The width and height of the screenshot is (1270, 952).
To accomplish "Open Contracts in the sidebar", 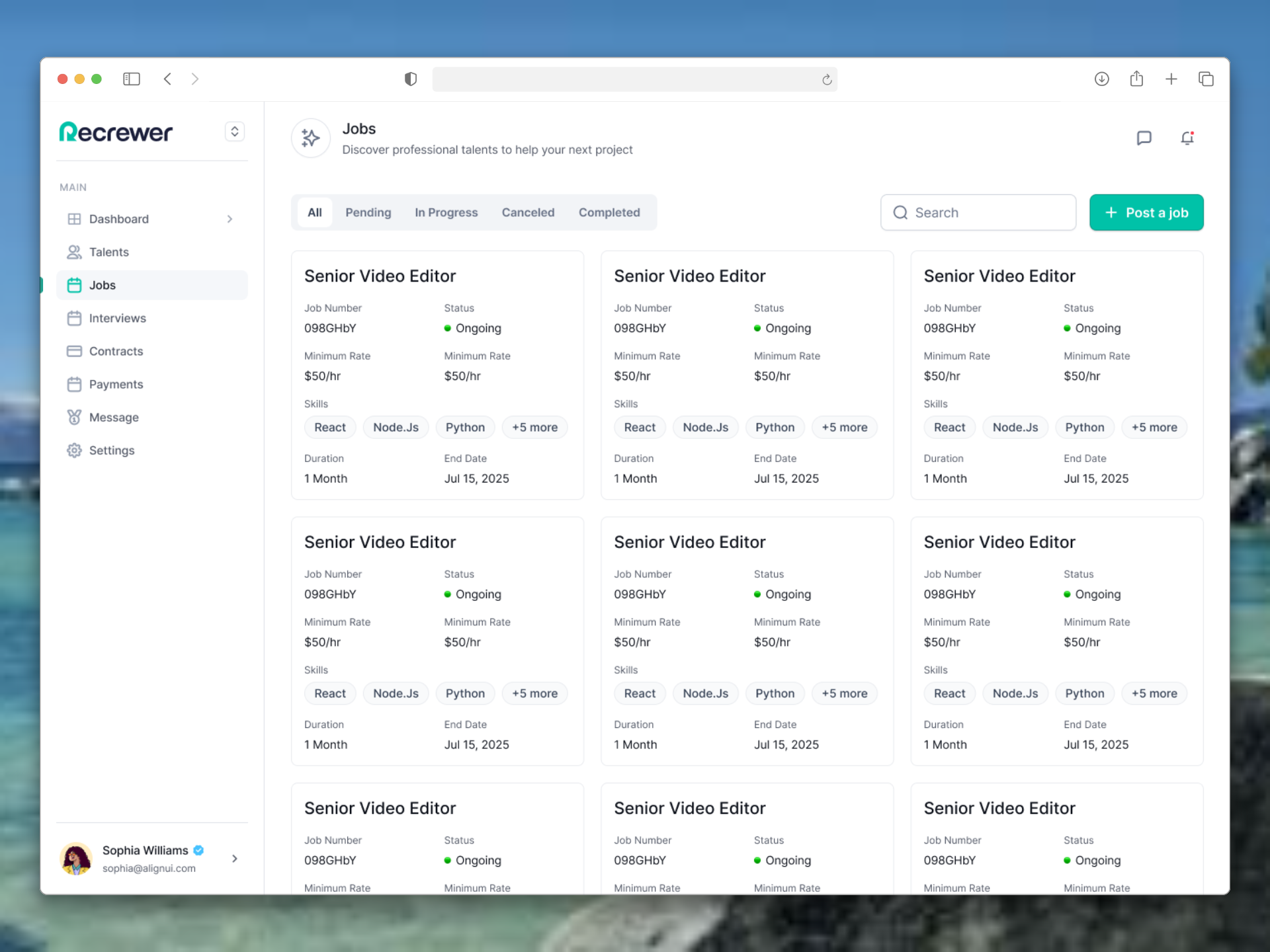I will tap(116, 351).
